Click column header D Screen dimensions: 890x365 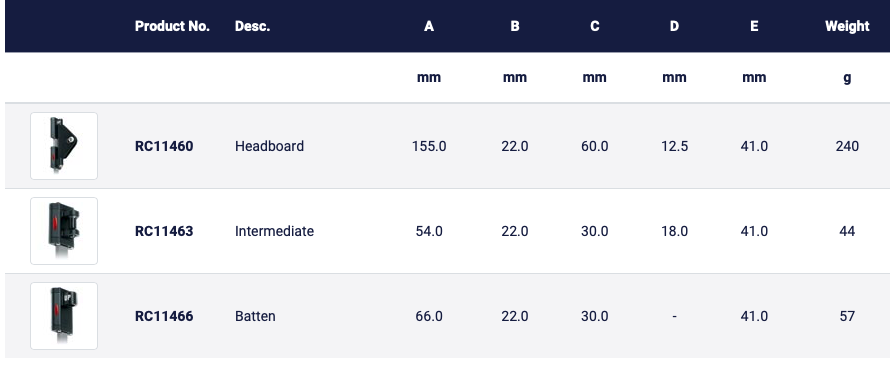[674, 26]
